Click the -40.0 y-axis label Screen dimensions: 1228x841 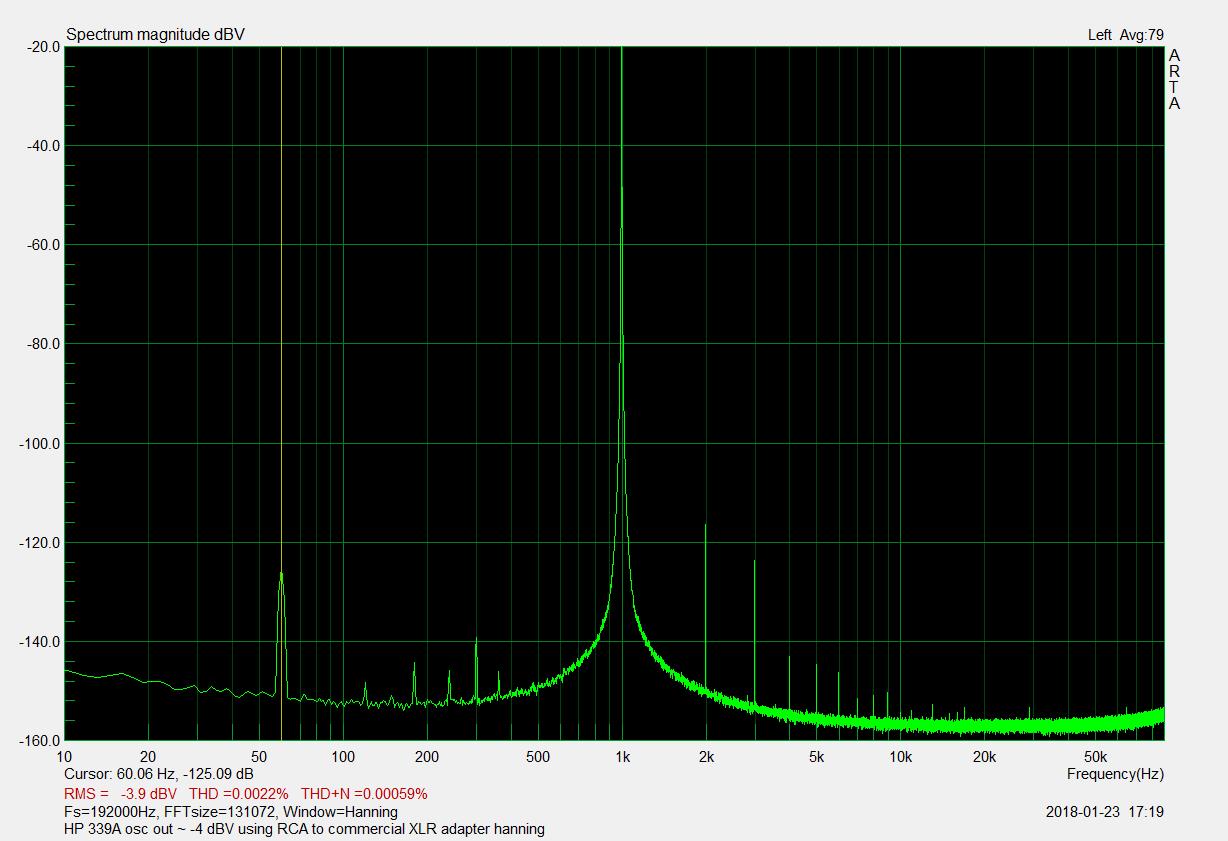41,145
